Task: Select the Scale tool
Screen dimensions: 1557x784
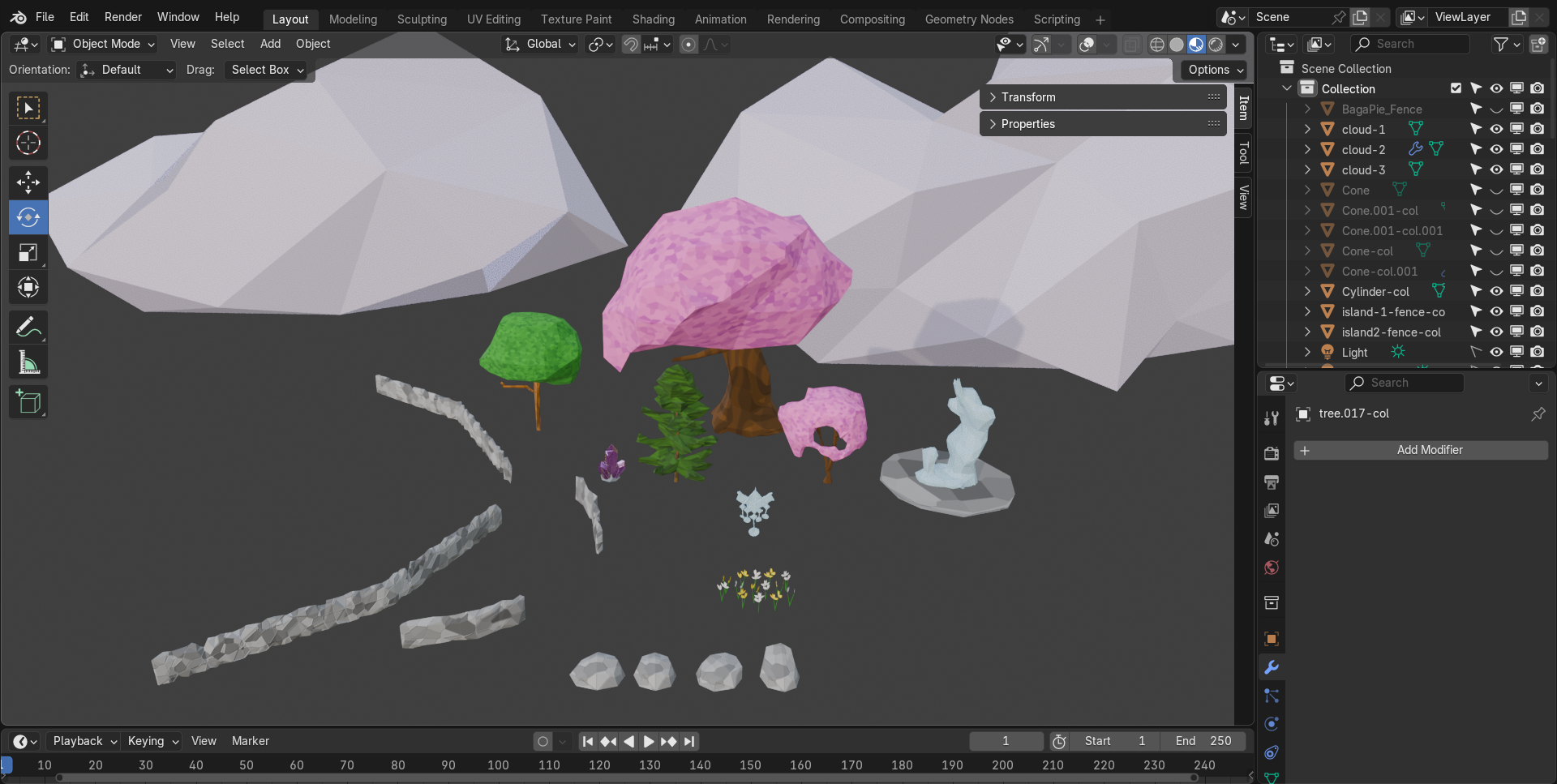Action: tap(28, 253)
